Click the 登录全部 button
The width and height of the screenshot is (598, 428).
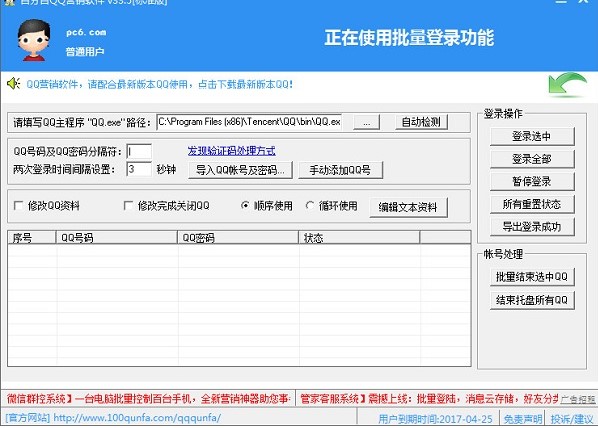[532, 159]
